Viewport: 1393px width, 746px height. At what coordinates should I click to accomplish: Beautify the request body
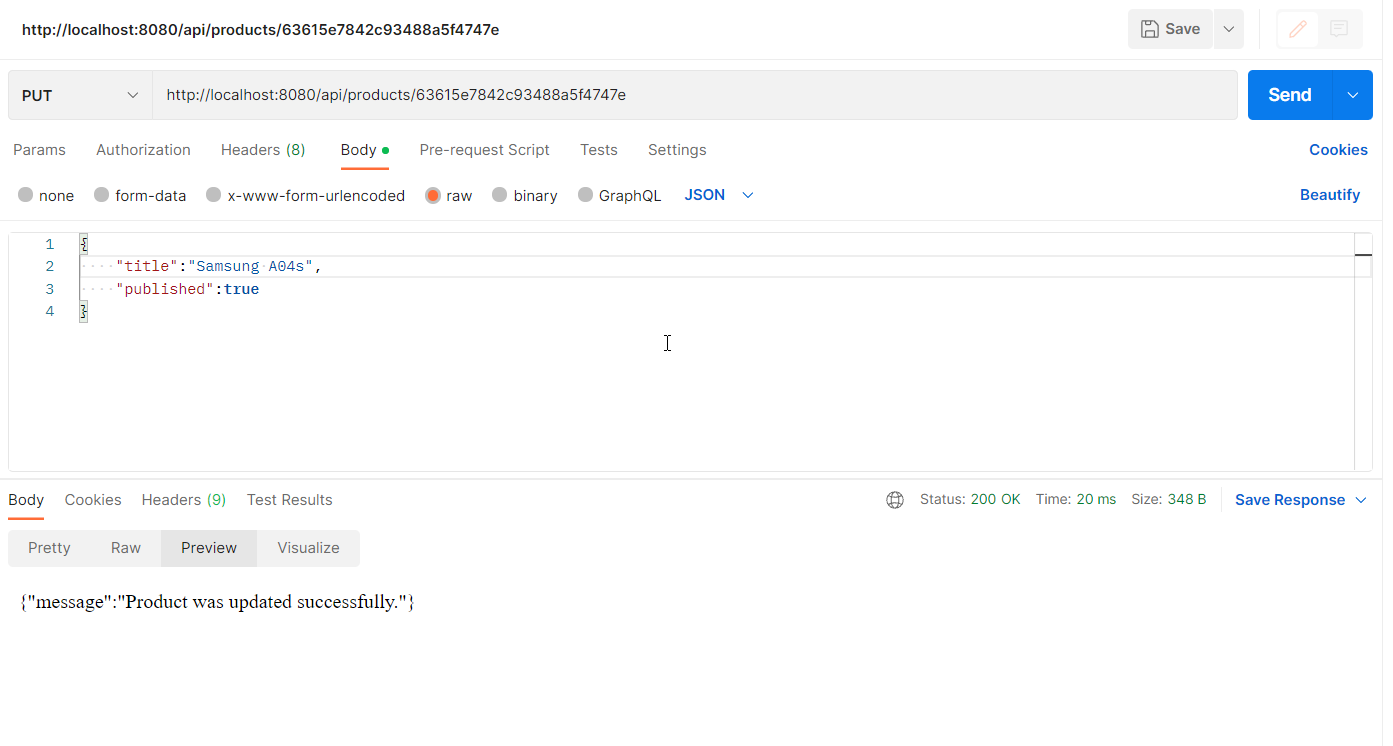point(1329,195)
